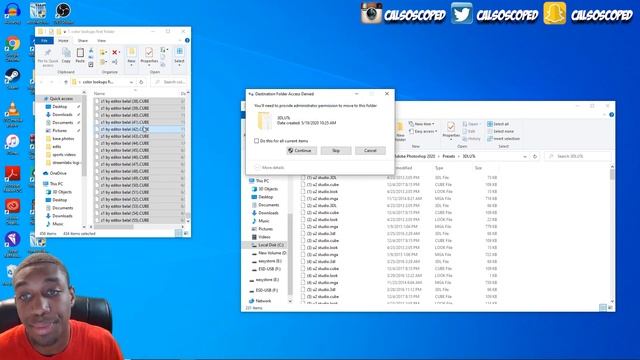Check 'Do this for all current items'
The width and height of the screenshot is (640, 360).
(x=256, y=141)
